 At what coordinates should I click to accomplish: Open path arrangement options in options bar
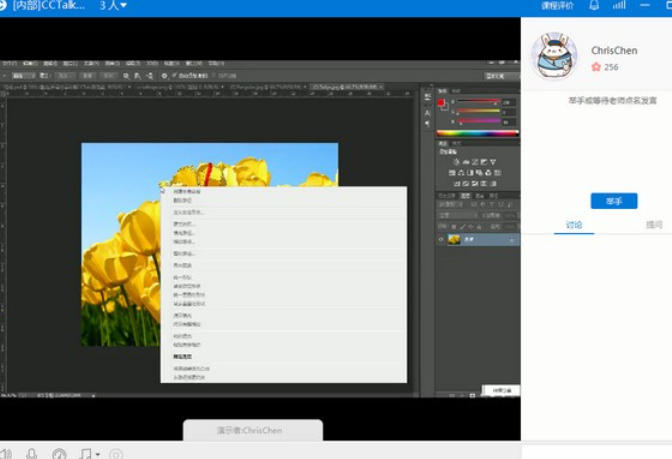pos(149,76)
